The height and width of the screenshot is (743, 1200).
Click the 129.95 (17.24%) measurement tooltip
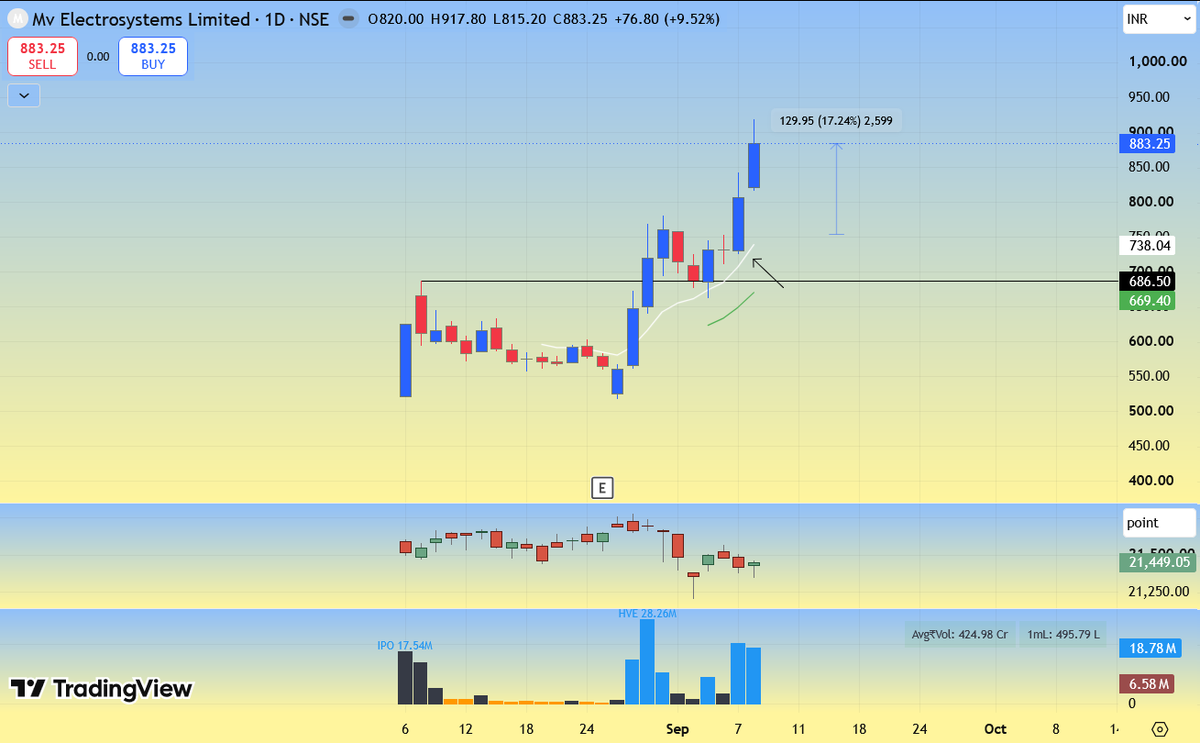(x=836, y=120)
